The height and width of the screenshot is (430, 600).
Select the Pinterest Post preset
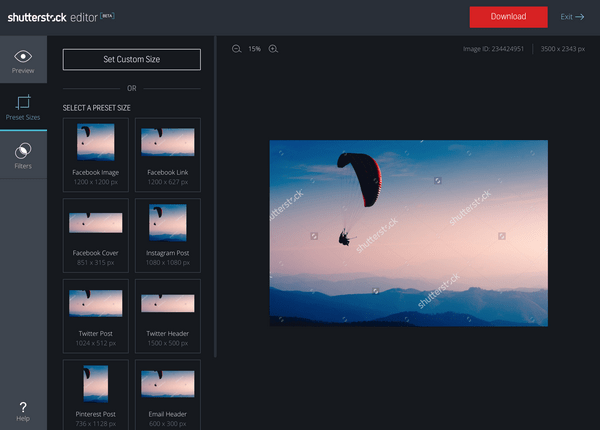[x=96, y=394]
